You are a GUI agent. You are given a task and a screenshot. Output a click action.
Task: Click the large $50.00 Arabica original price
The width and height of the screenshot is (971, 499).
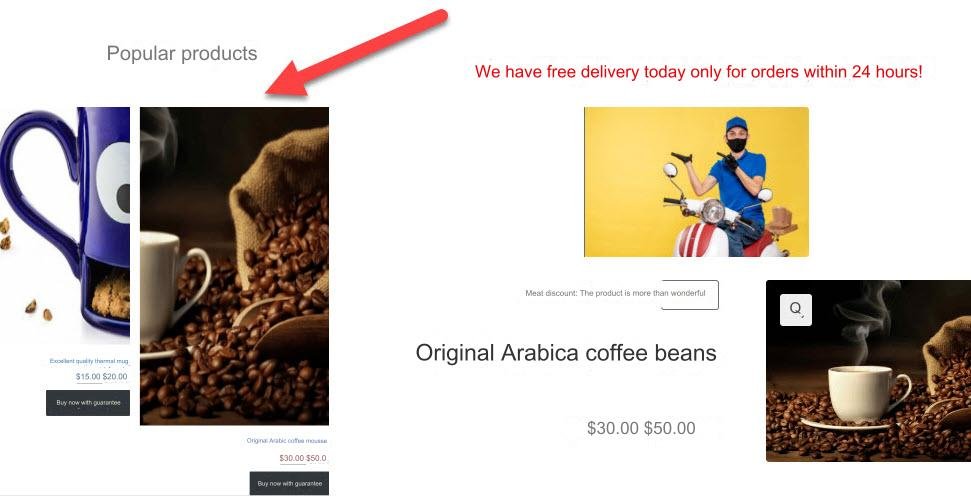click(x=669, y=428)
